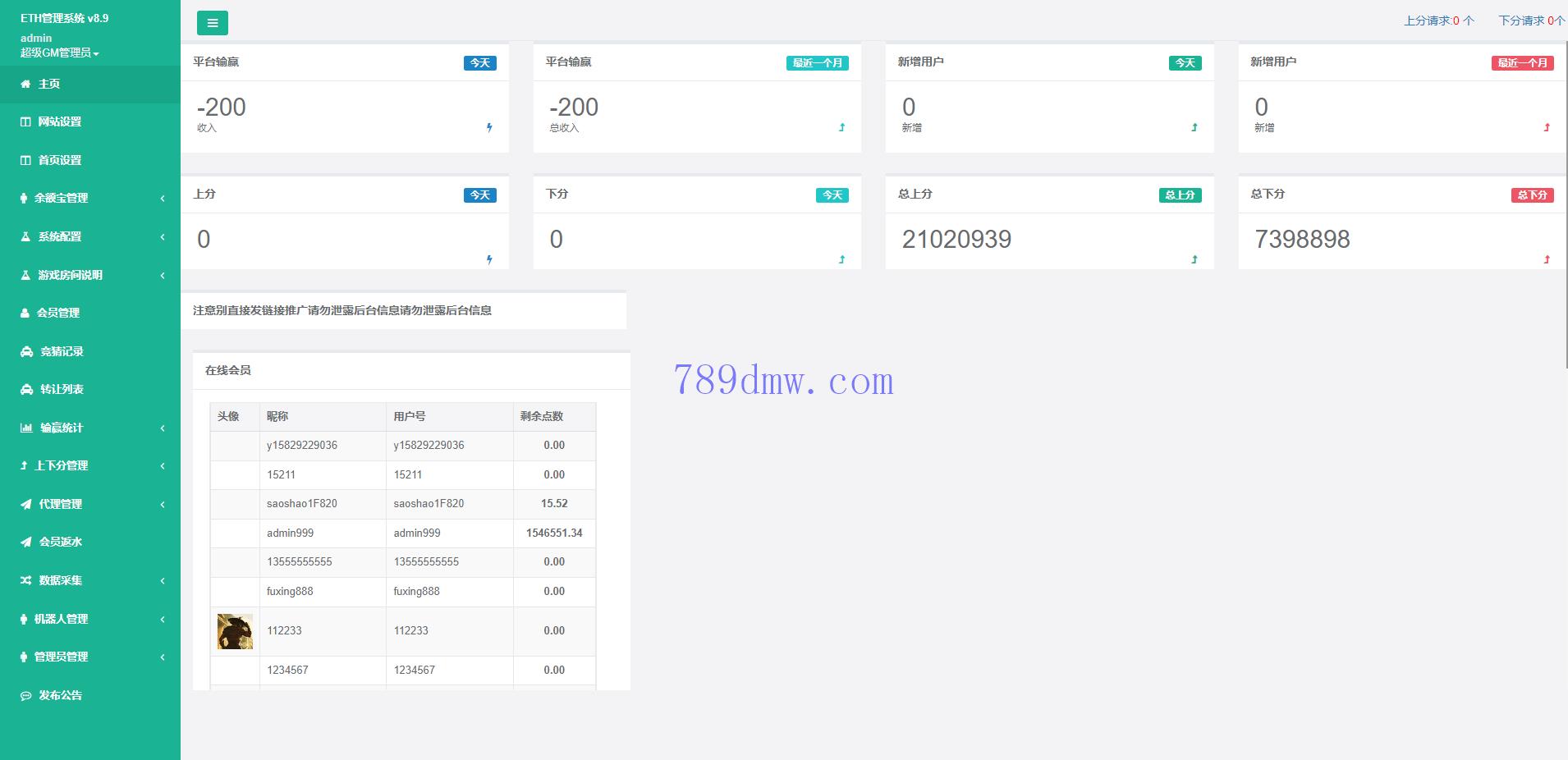This screenshot has height=760, width=1568.
Task: Click the user icon for 会员管理
Action: [25, 313]
